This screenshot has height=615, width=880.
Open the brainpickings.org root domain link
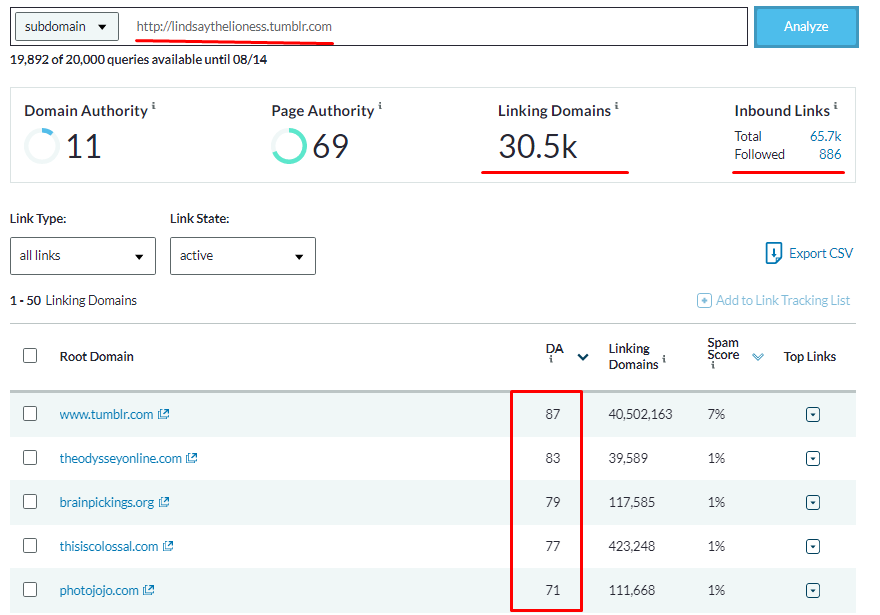(107, 502)
